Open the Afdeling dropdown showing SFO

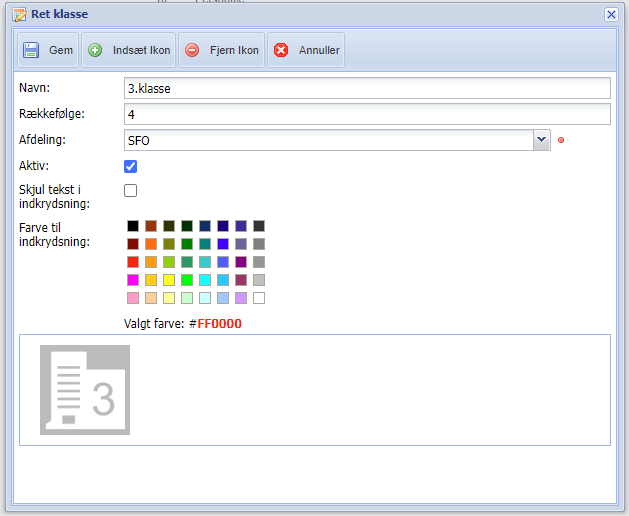click(541, 140)
